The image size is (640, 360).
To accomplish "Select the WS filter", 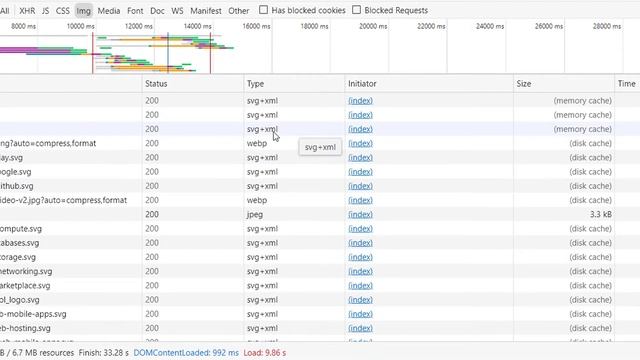I will point(177,11).
